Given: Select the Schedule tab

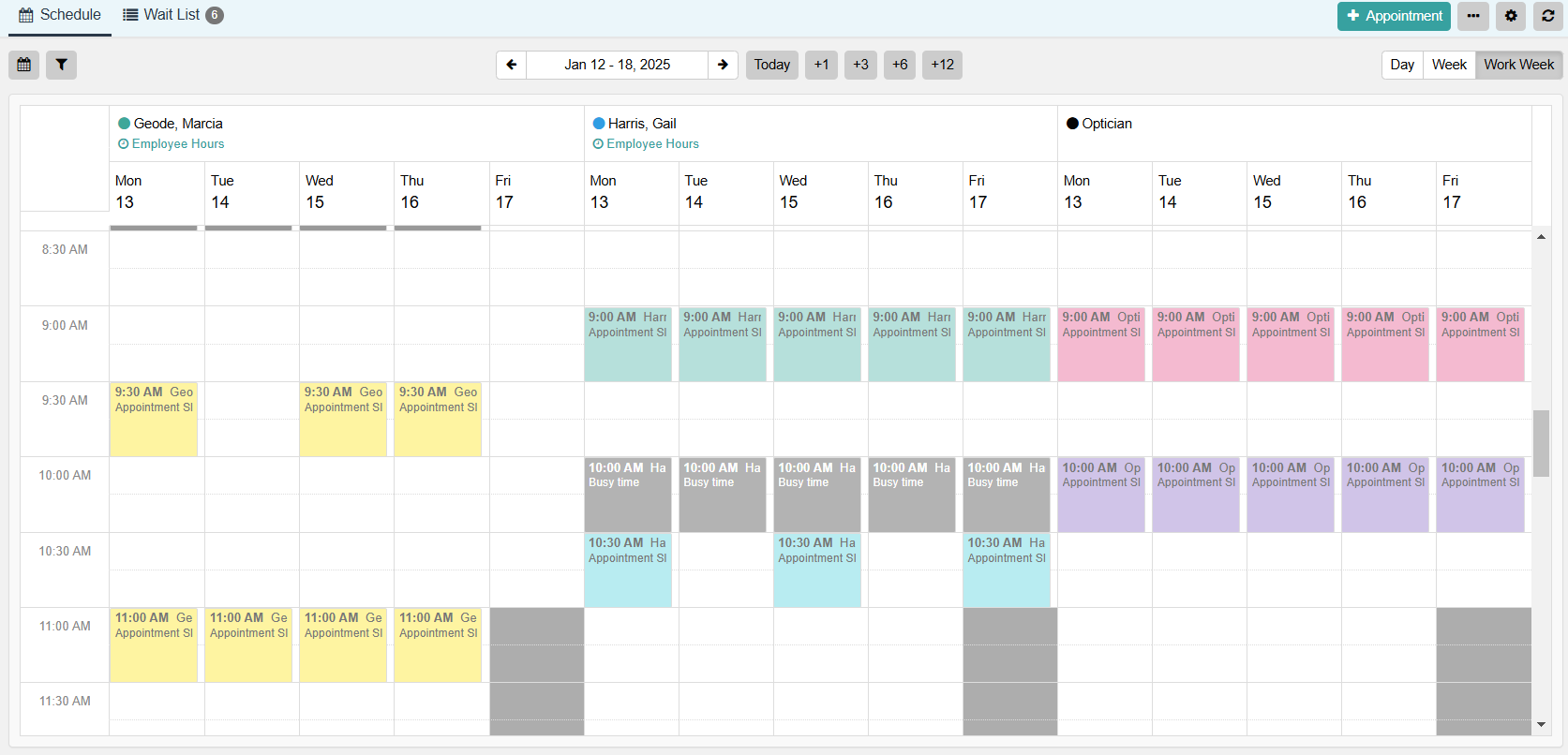Looking at the screenshot, I should pos(60,15).
